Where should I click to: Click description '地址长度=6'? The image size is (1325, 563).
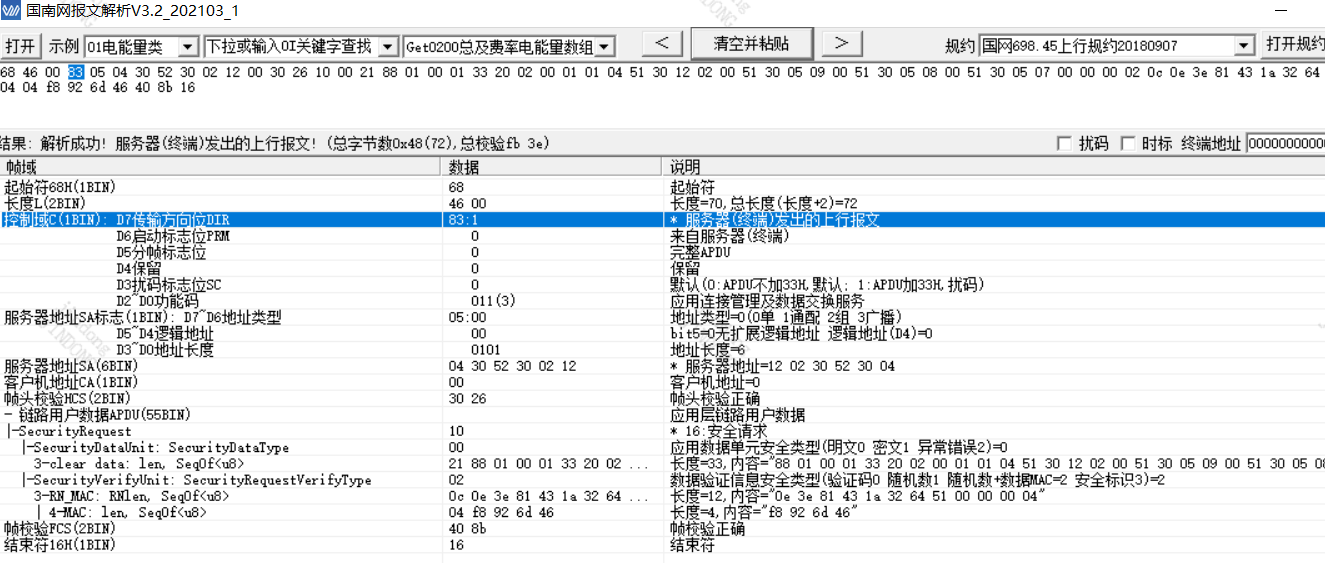click(x=706, y=350)
